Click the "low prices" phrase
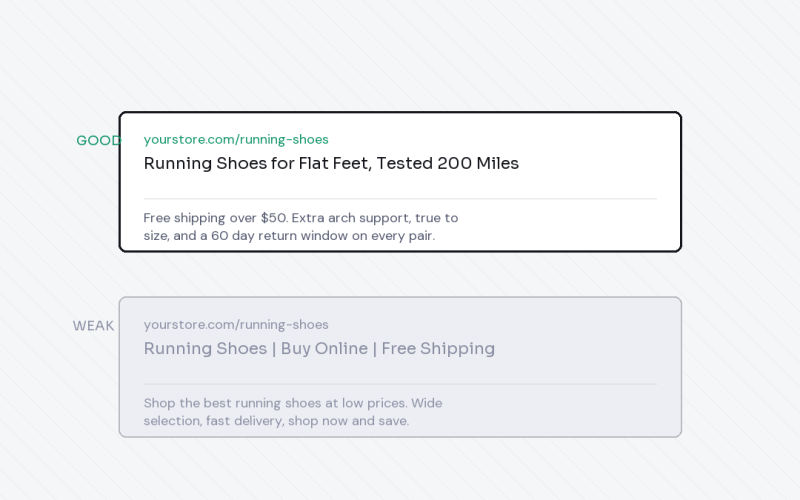Screen dimensions: 800x500 click(374, 403)
